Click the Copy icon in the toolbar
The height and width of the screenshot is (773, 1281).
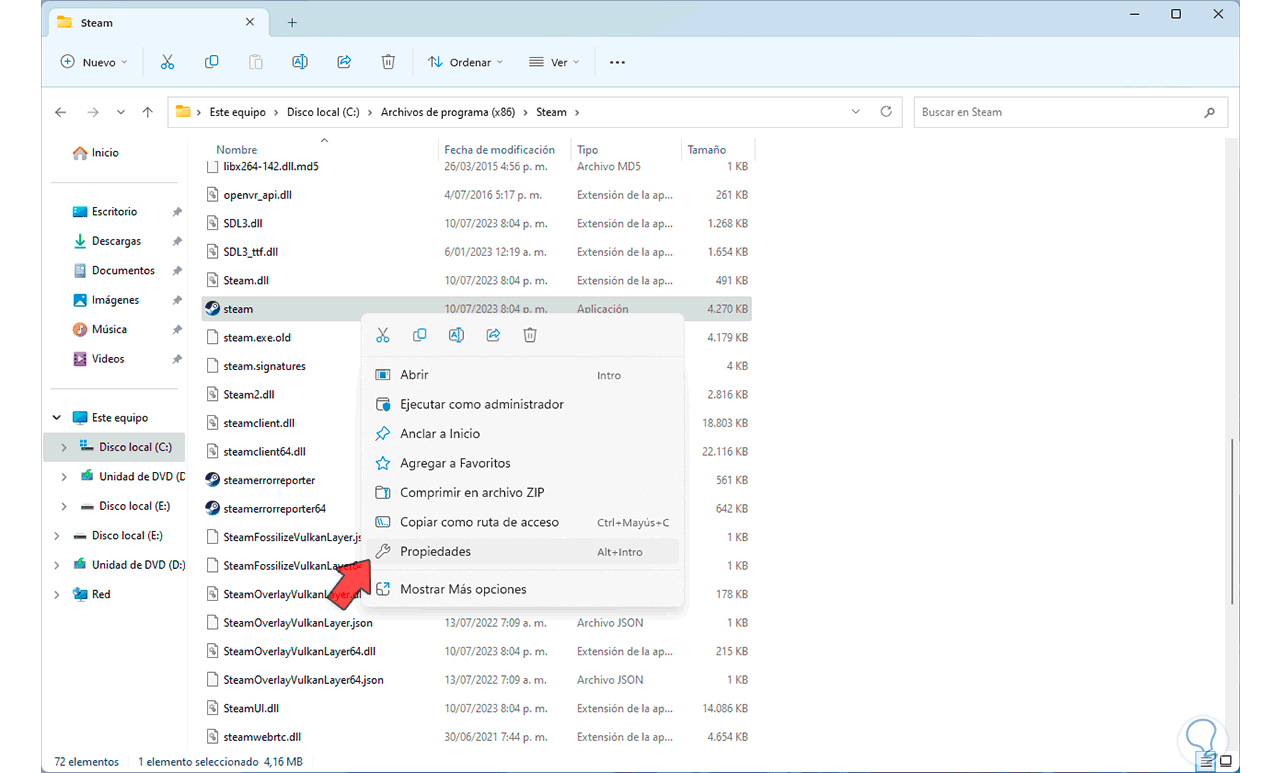click(x=211, y=62)
